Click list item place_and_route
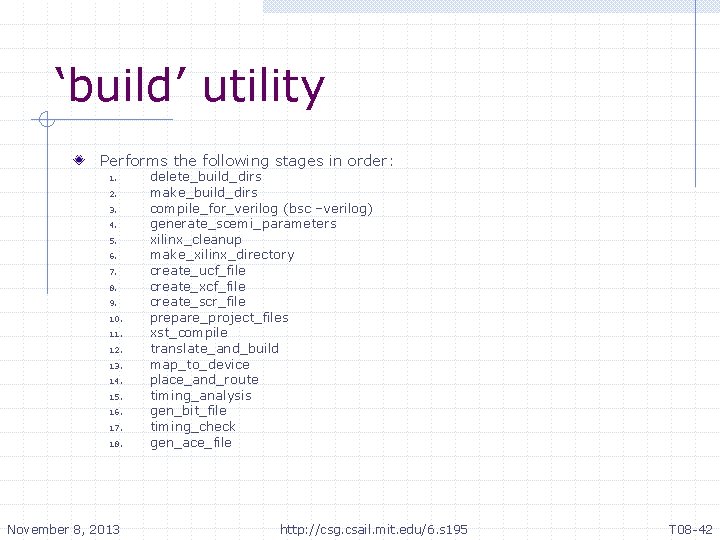 tap(204, 380)
